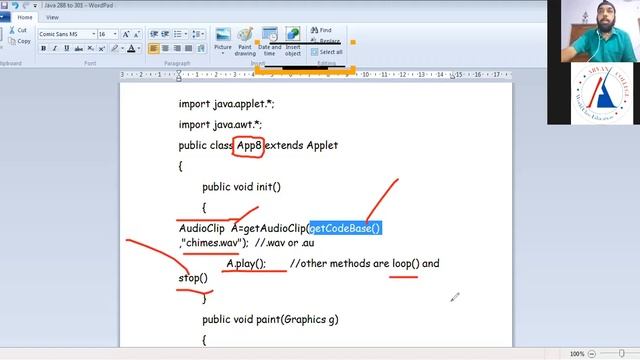640x360 pixels.
Task: Click the 'A.play();' statement
Action: click(x=246, y=264)
